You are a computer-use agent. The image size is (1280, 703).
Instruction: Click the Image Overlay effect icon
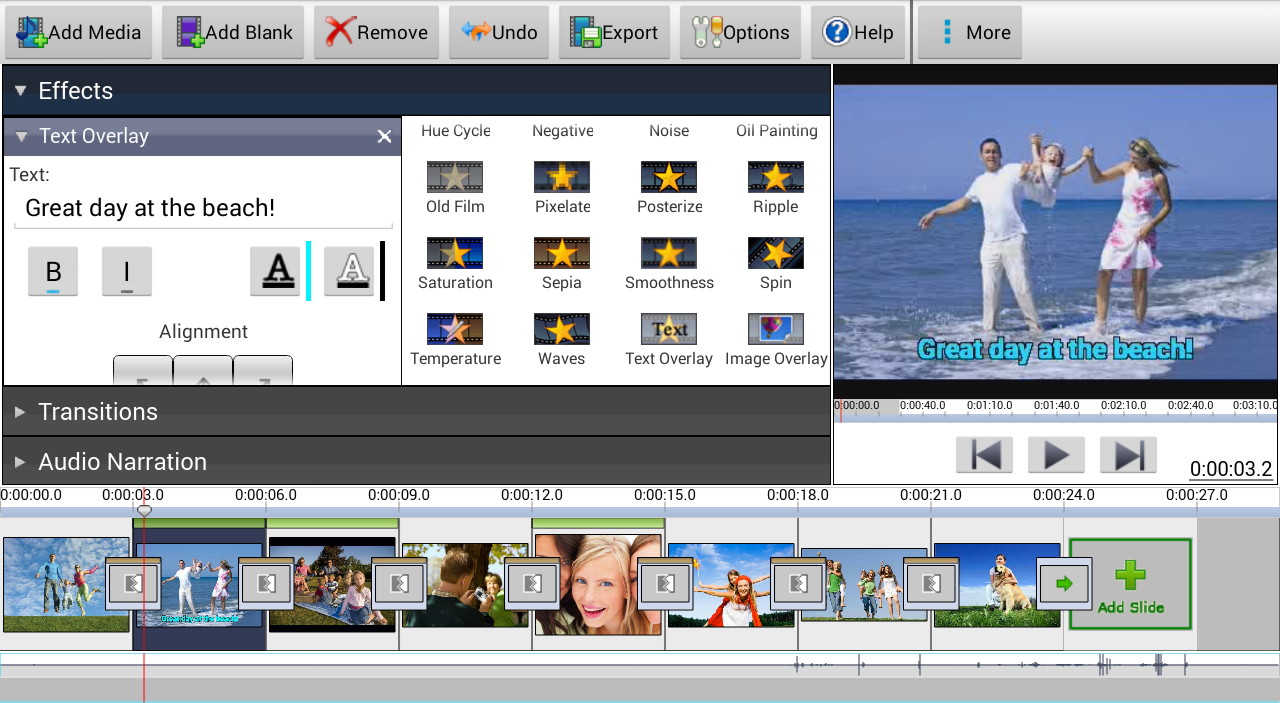tap(775, 329)
